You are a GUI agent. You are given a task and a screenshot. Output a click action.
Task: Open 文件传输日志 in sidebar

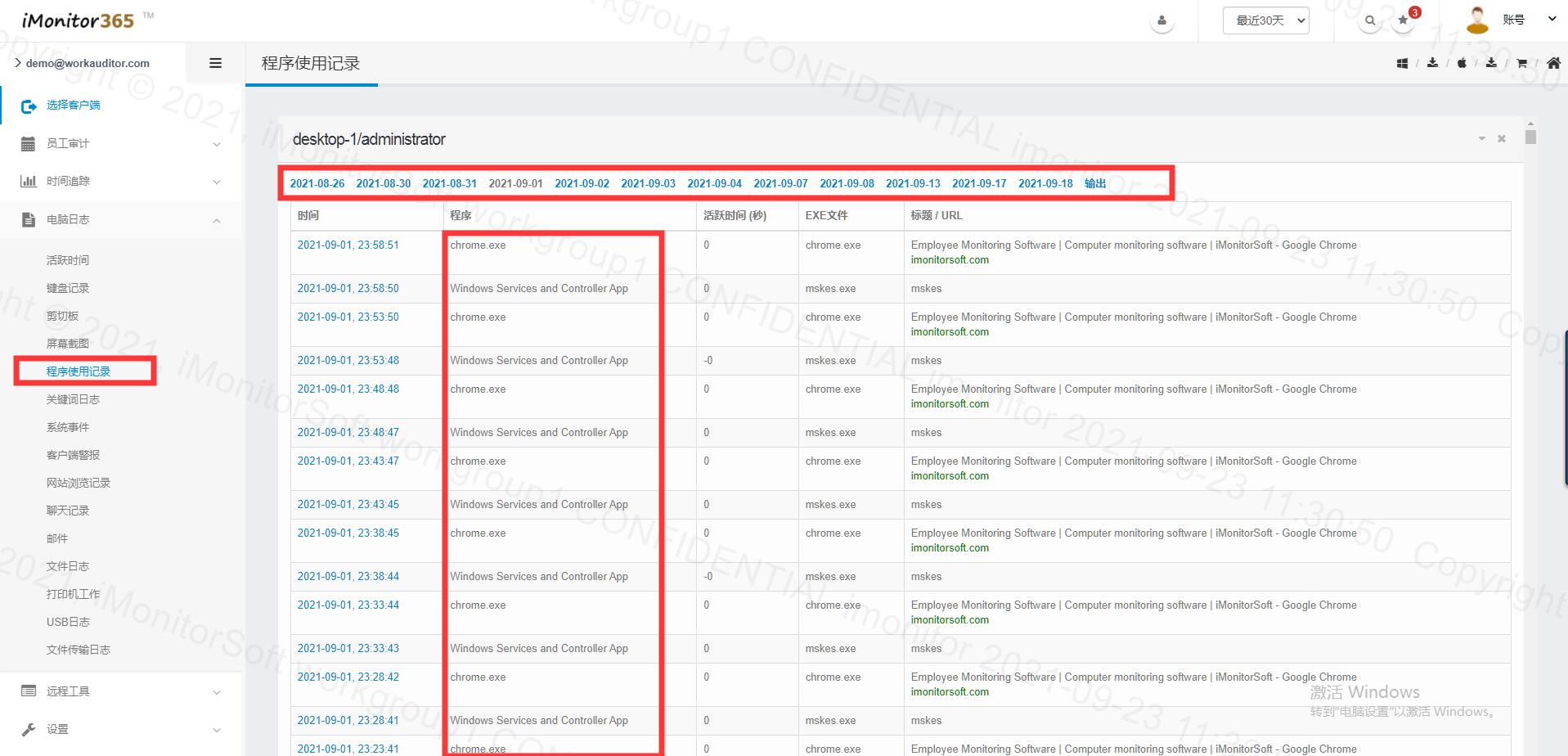tap(79, 650)
